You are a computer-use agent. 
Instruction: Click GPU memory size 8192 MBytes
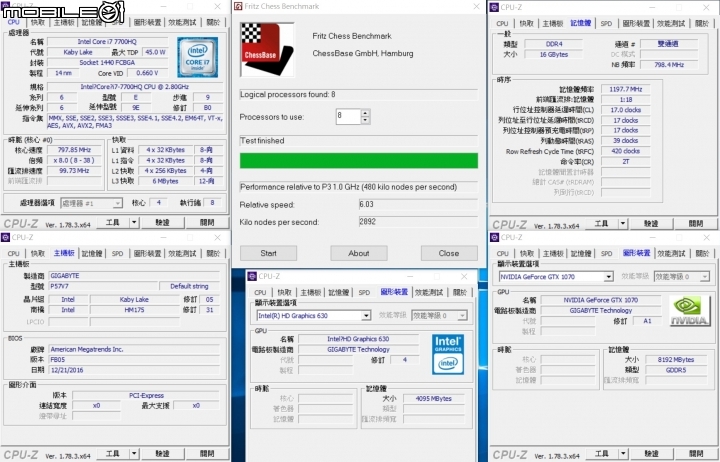click(x=676, y=360)
